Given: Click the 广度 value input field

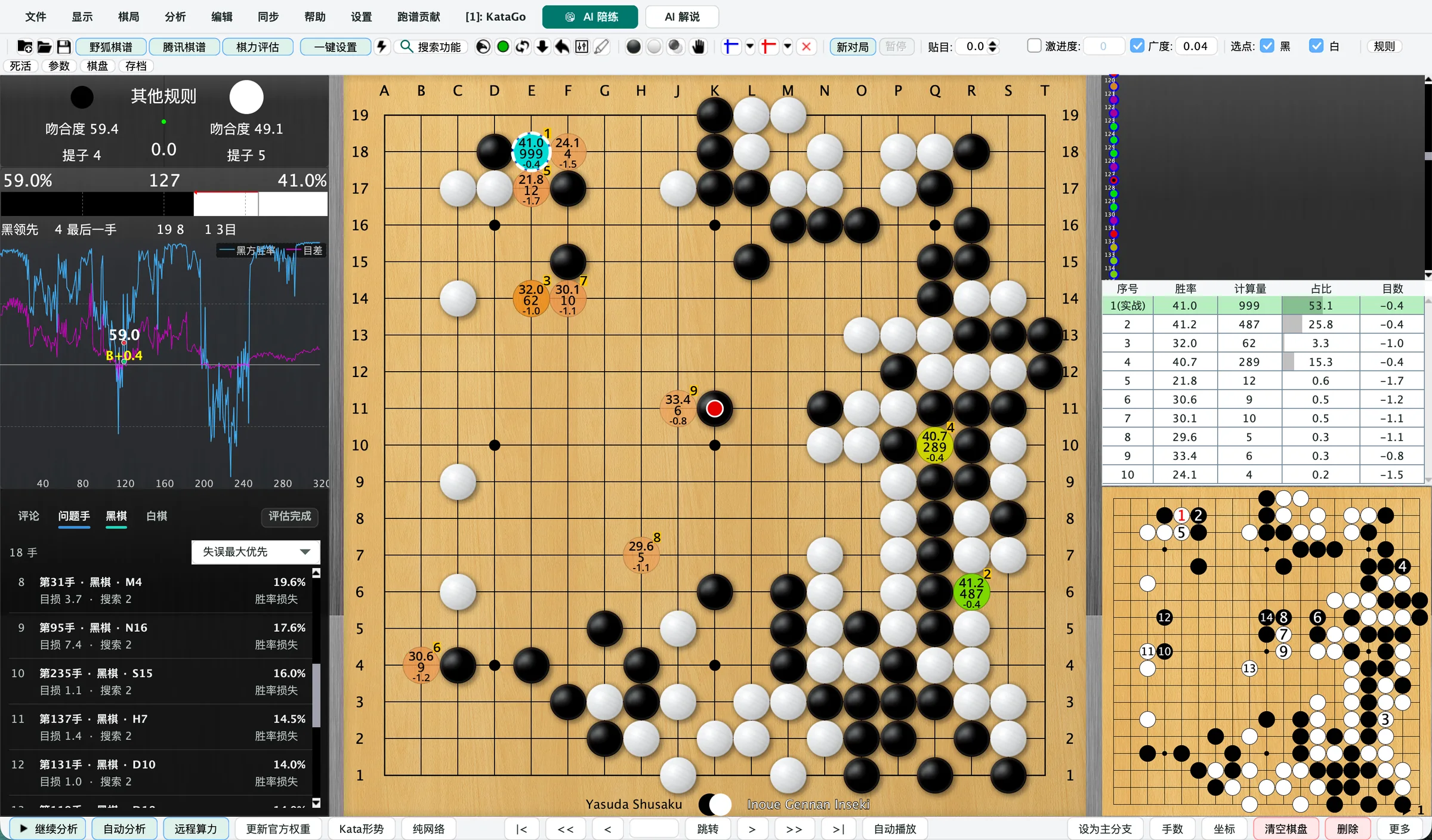Looking at the screenshot, I should (x=1196, y=46).
